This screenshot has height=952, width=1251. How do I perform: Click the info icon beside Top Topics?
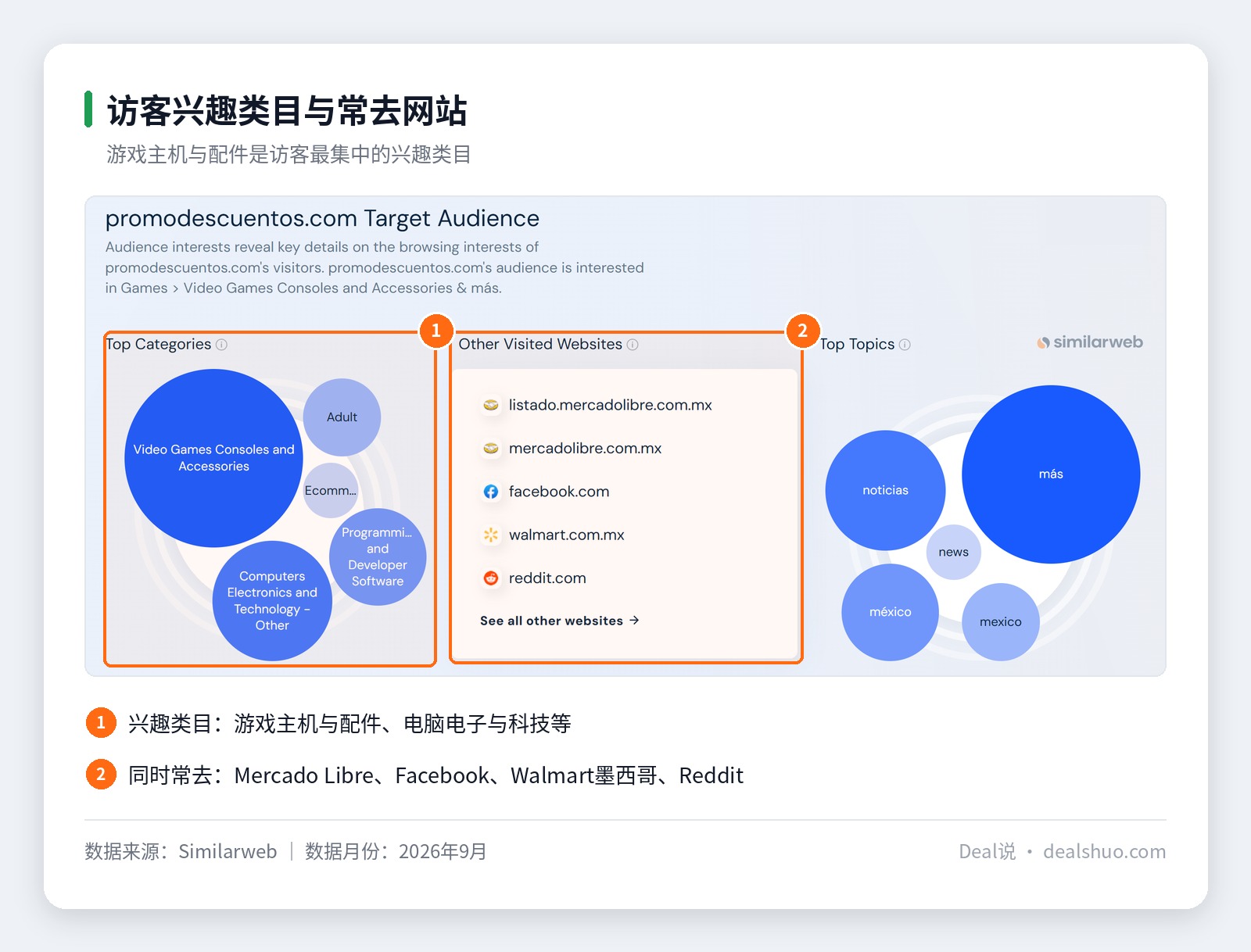[x=905, y=345]
